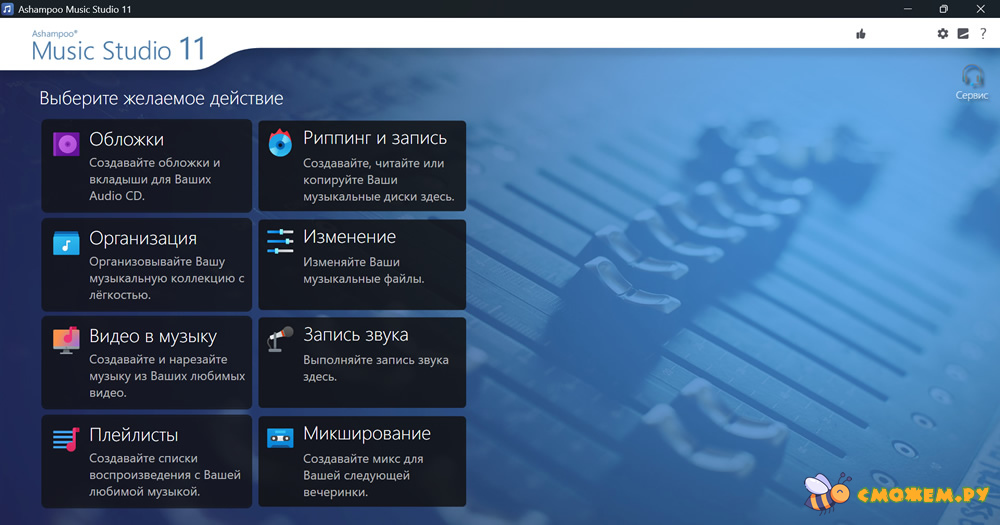The height and width of the screenshot is (525, 1000).
Task: Restore down the application window
Action: [944, 9]
